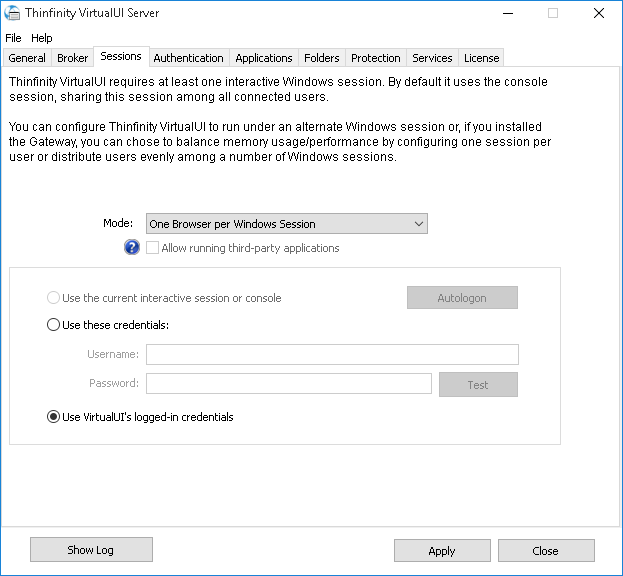Toggle Allow running third-party applications checkbox
The height and width of the screenshot is (576, 623).
(x=152, y=248)
